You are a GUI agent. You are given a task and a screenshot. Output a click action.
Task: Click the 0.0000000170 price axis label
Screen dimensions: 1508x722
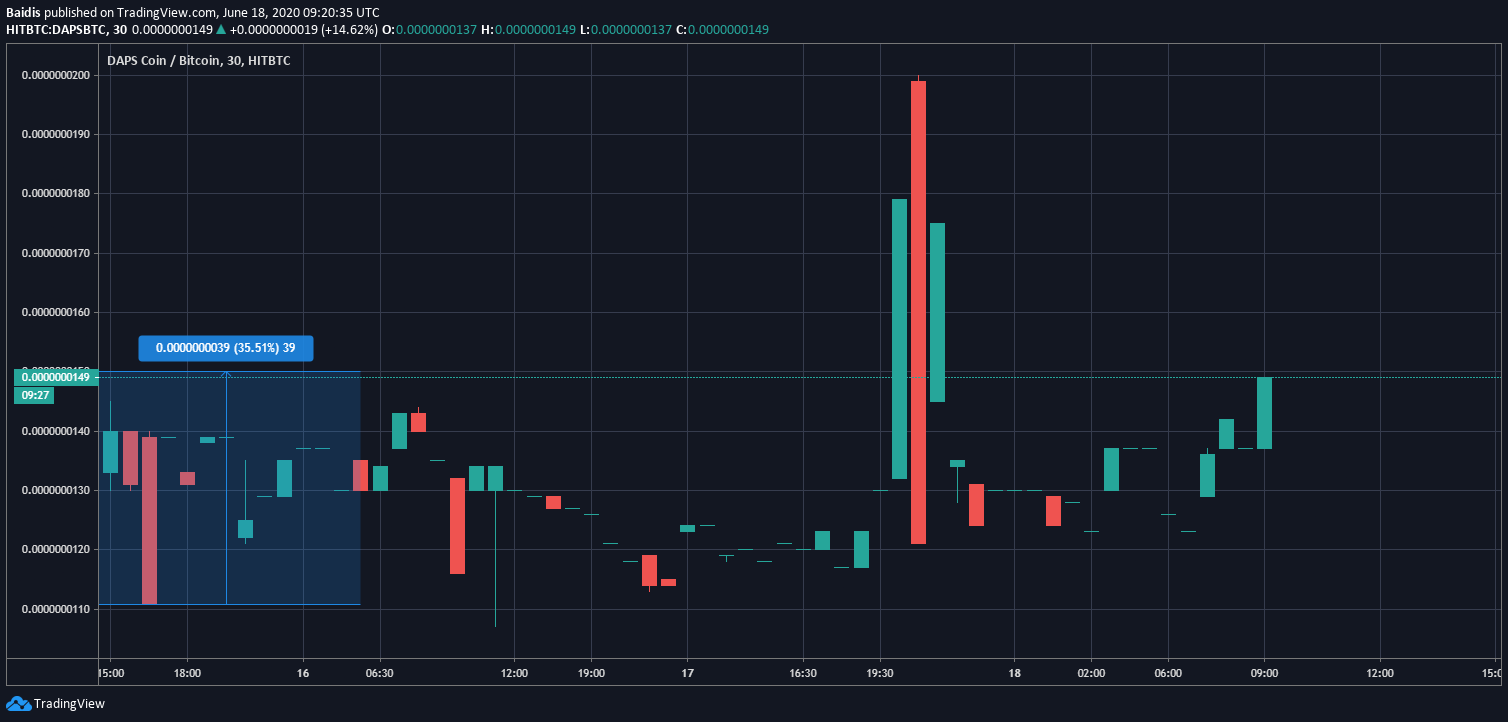pyautogui.click(x=56, y=253)
